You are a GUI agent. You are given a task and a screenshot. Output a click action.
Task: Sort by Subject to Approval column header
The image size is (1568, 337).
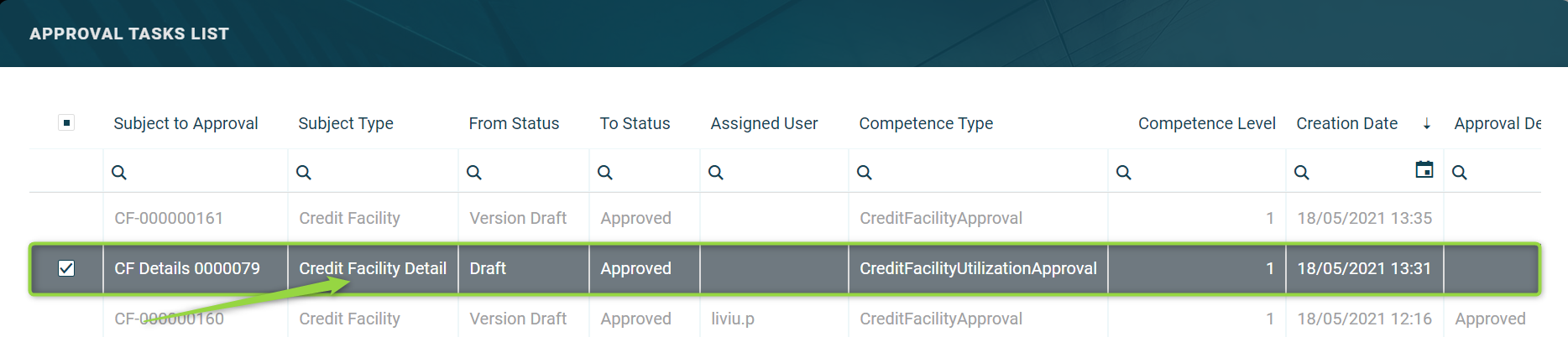coord(186,123)
